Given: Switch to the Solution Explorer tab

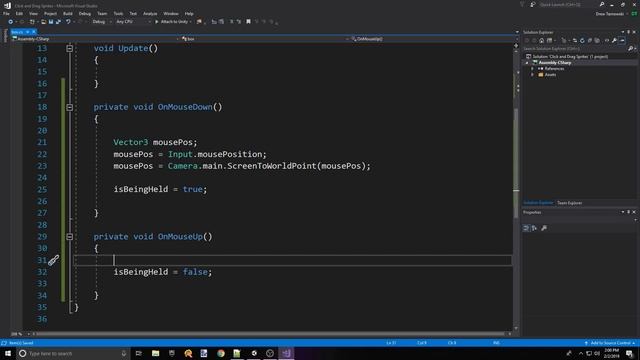Looking at the screenshot, I should pos(538,203).
